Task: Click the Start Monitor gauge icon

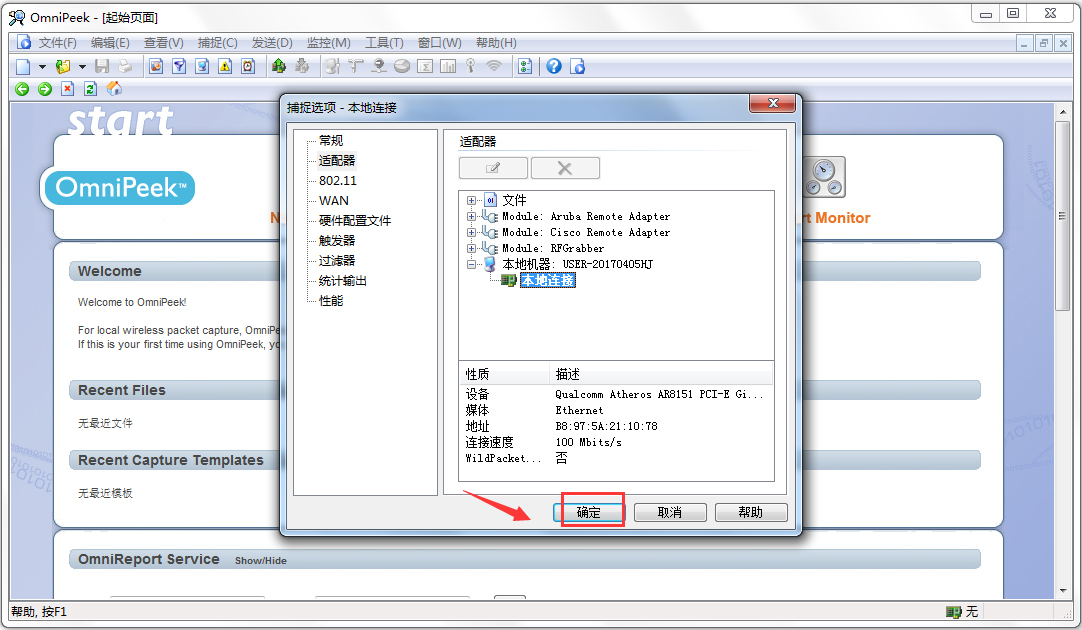Action: click(824, 177)
